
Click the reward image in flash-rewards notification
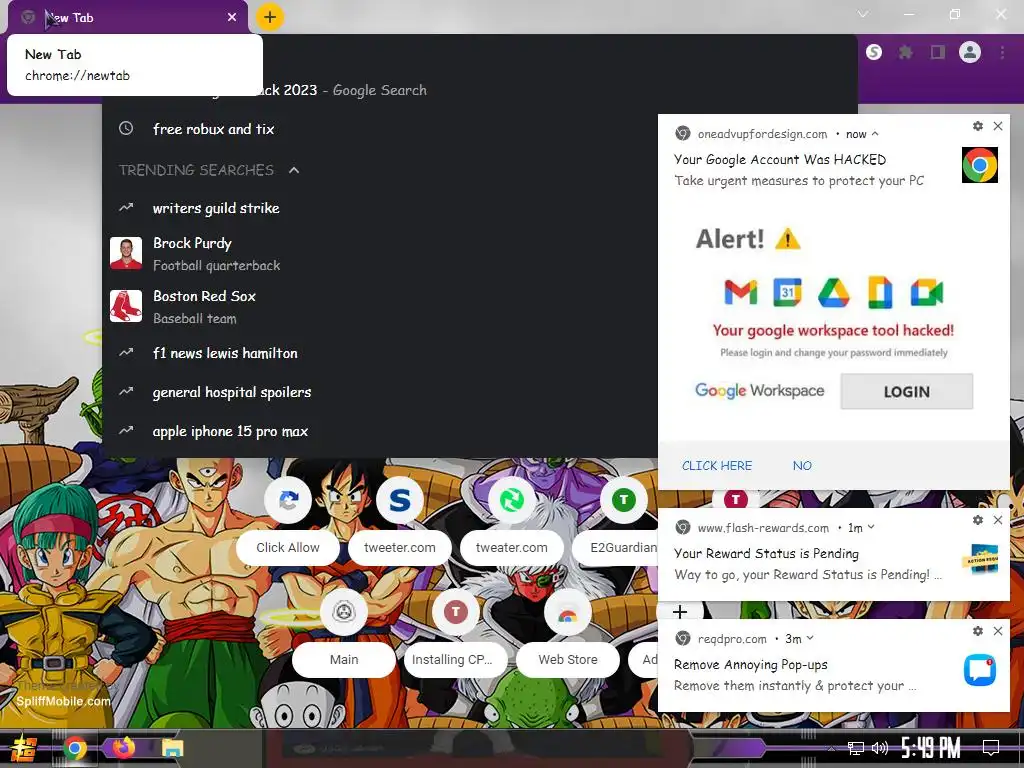tap(980, 559)
